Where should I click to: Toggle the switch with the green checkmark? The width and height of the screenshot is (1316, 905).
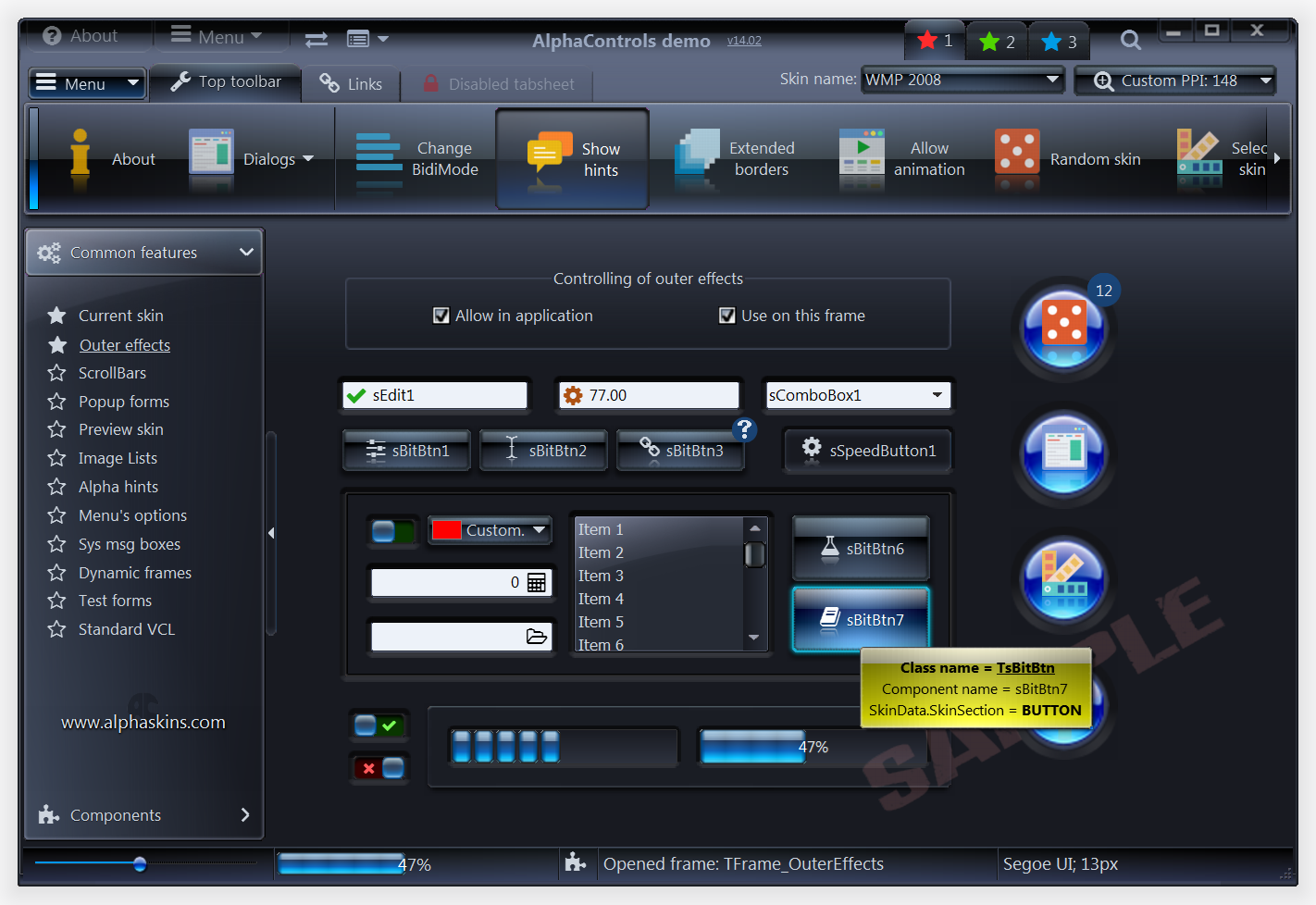378,725
